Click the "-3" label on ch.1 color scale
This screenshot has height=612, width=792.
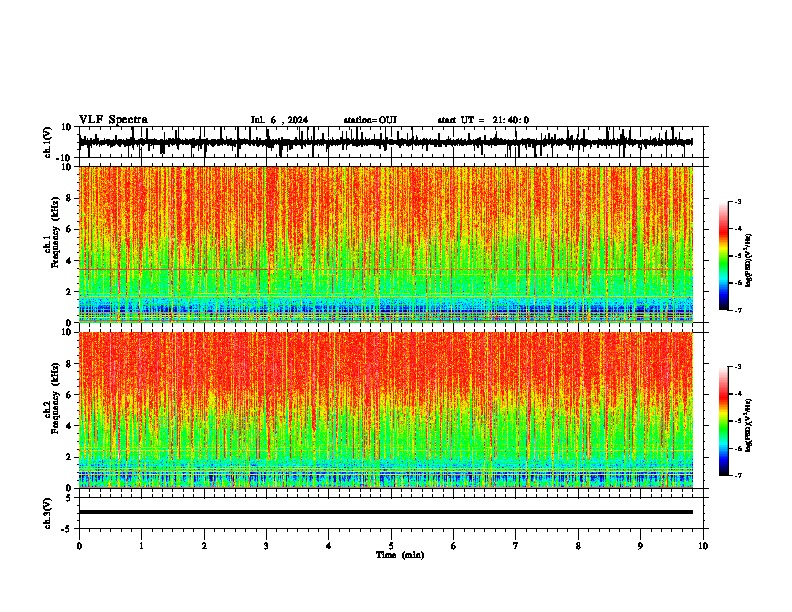[x=737, y=201]
